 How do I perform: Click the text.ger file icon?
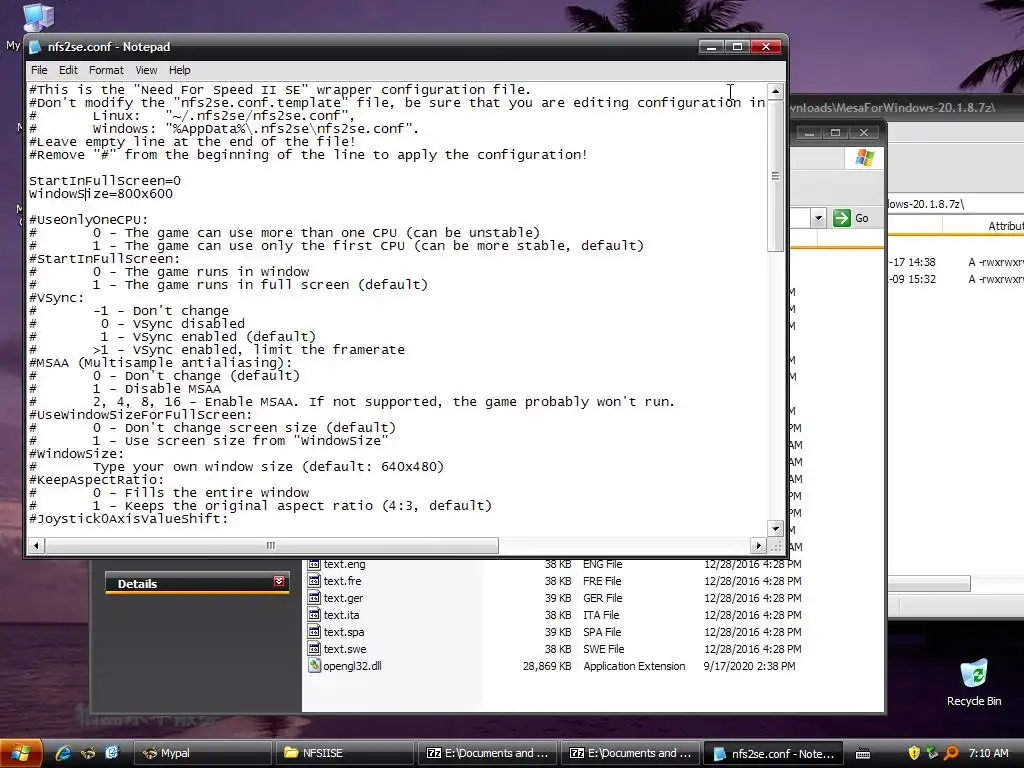click(x=314, y=598)
